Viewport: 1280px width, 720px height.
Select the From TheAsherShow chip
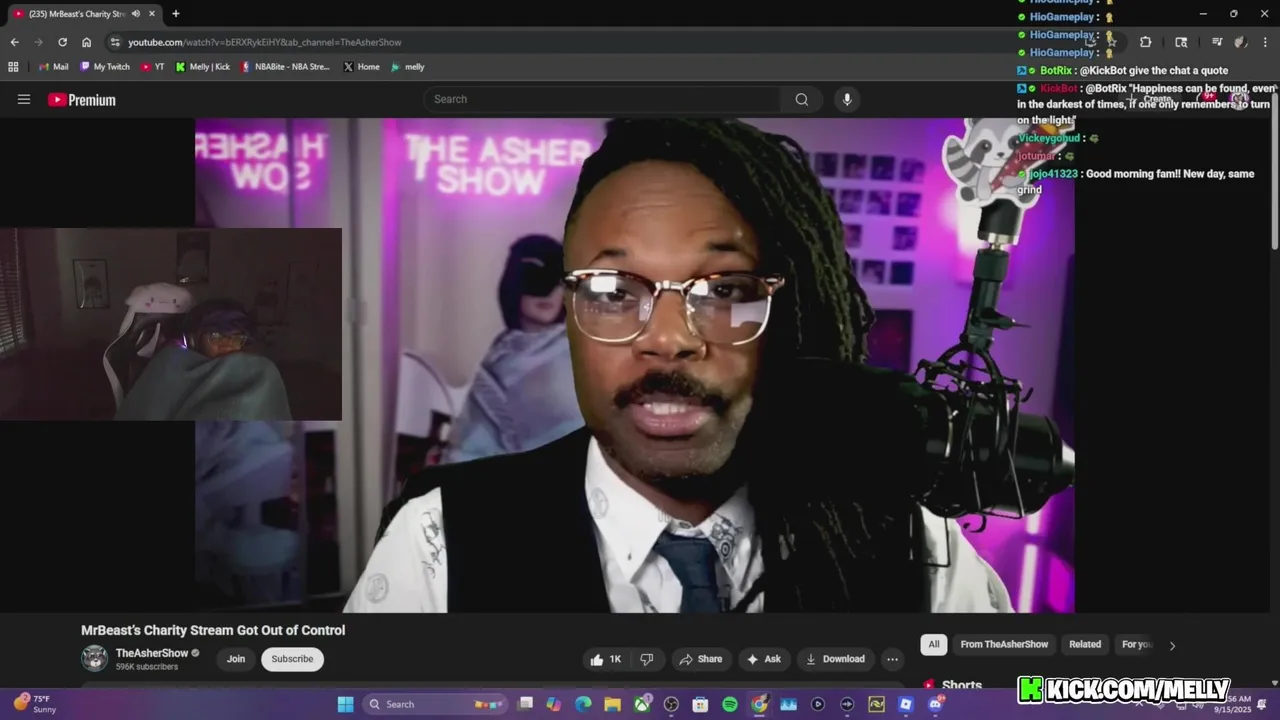pos(1004,644)
